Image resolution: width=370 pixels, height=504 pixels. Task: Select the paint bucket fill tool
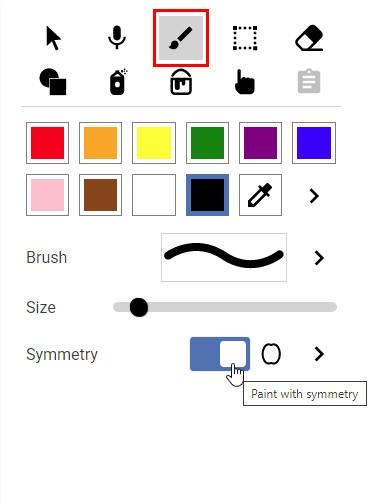181,82
